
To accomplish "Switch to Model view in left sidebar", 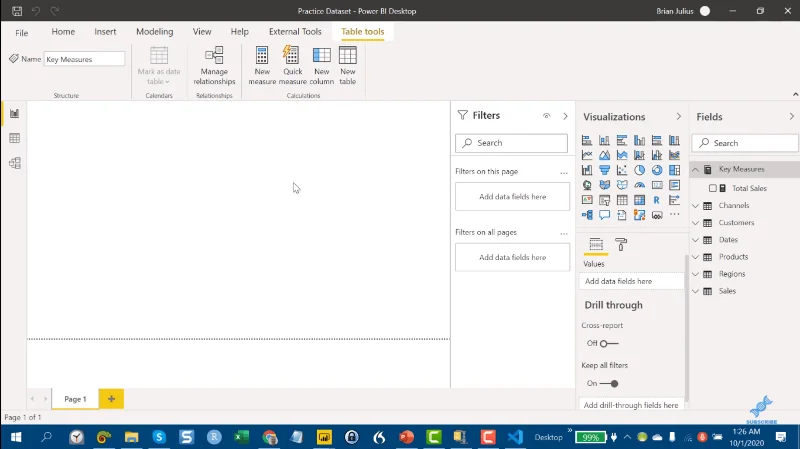I will [x=15, y=163].
